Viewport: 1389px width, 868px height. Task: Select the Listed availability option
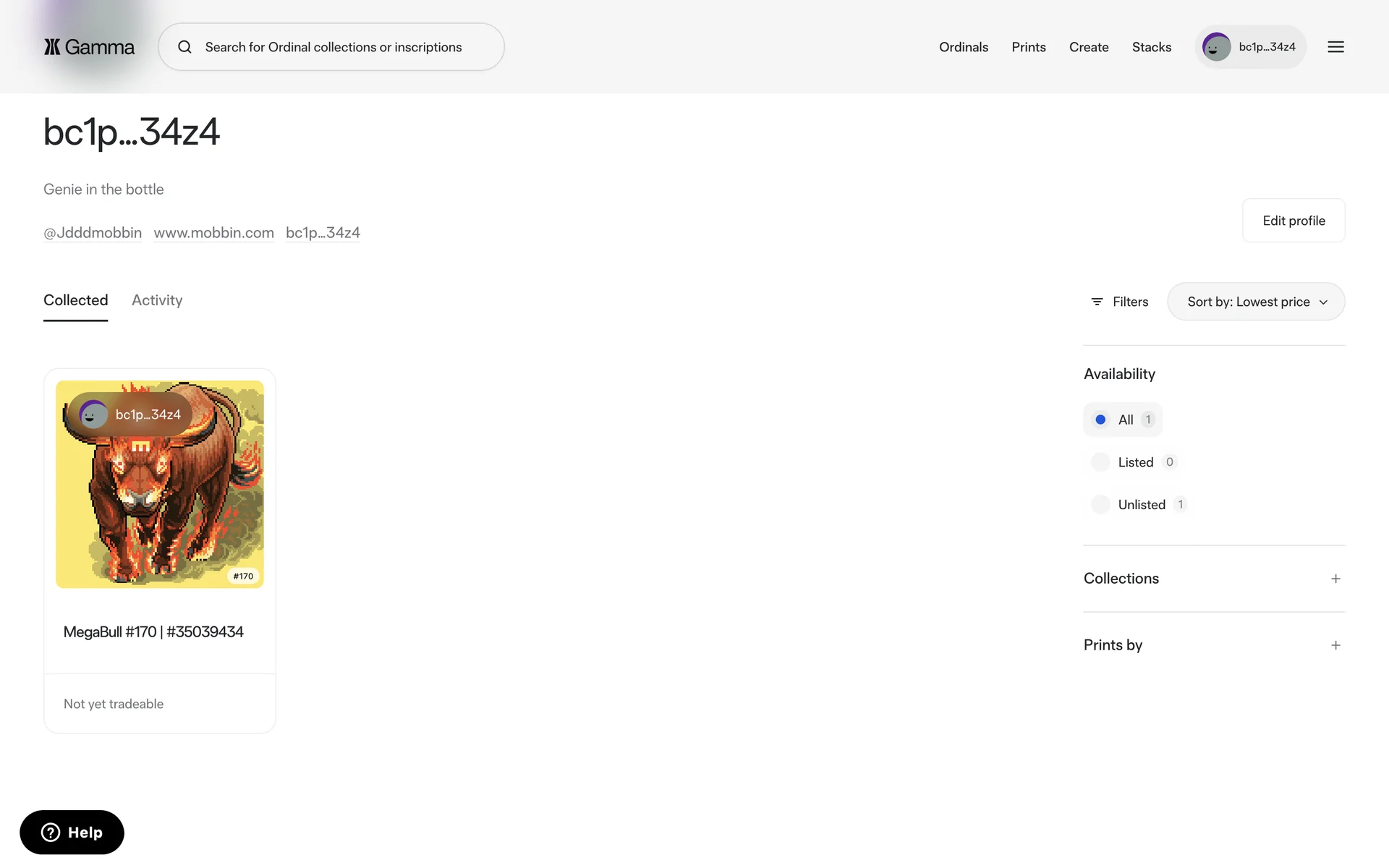1100,462
